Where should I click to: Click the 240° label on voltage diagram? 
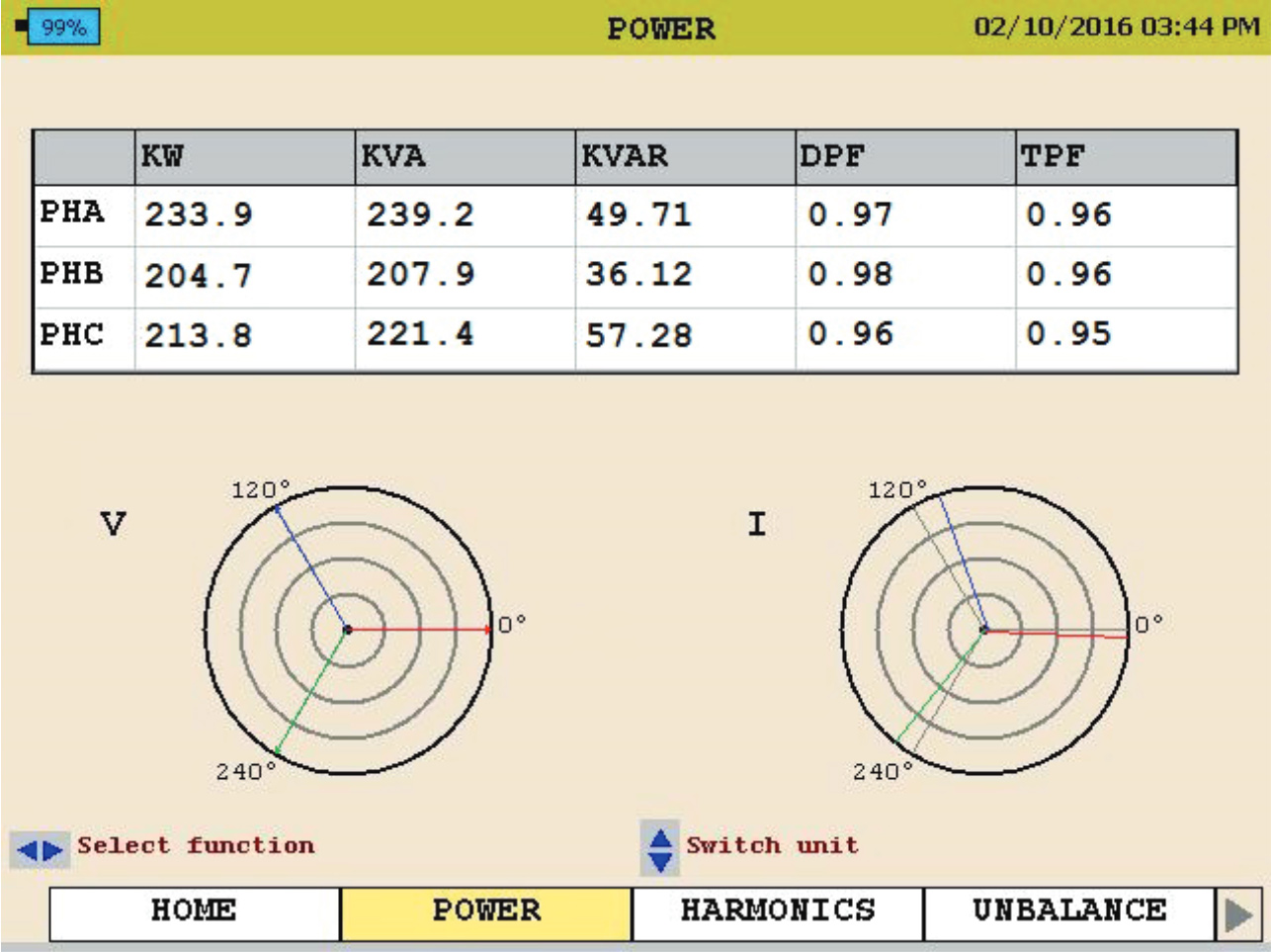tap(247, 771)
